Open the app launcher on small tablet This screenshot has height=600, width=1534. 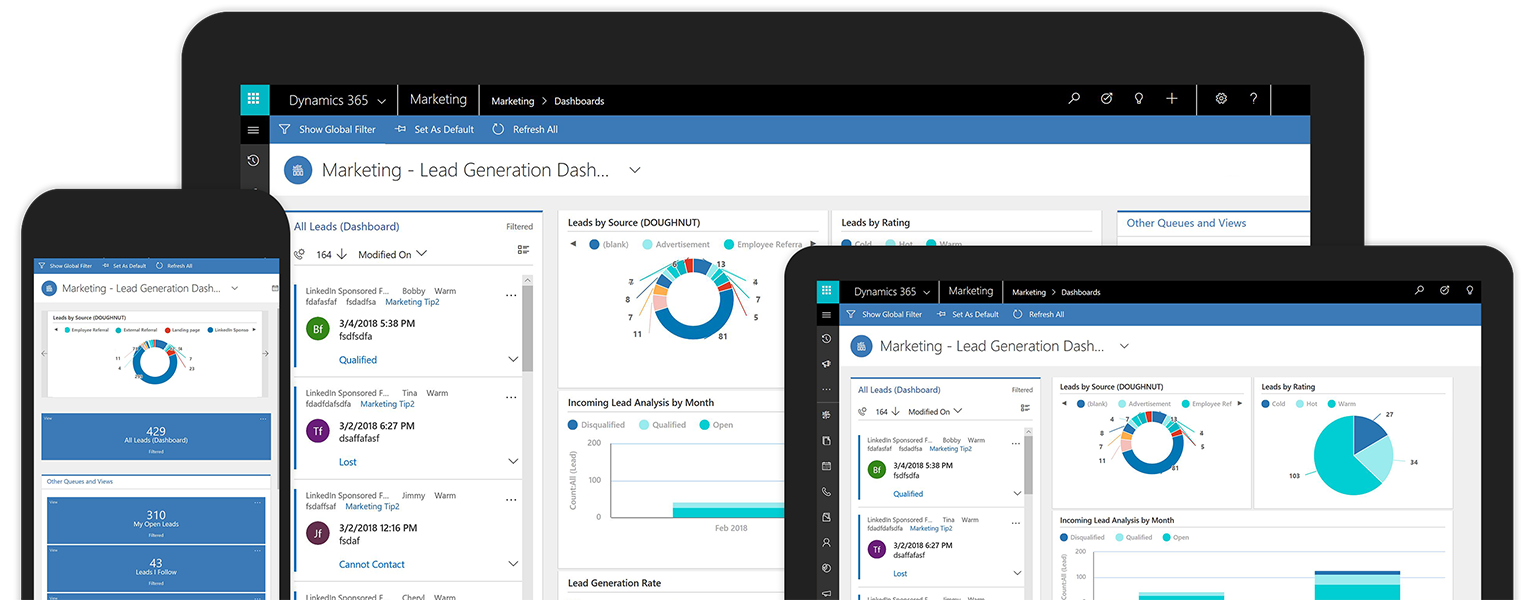[826, 291]
